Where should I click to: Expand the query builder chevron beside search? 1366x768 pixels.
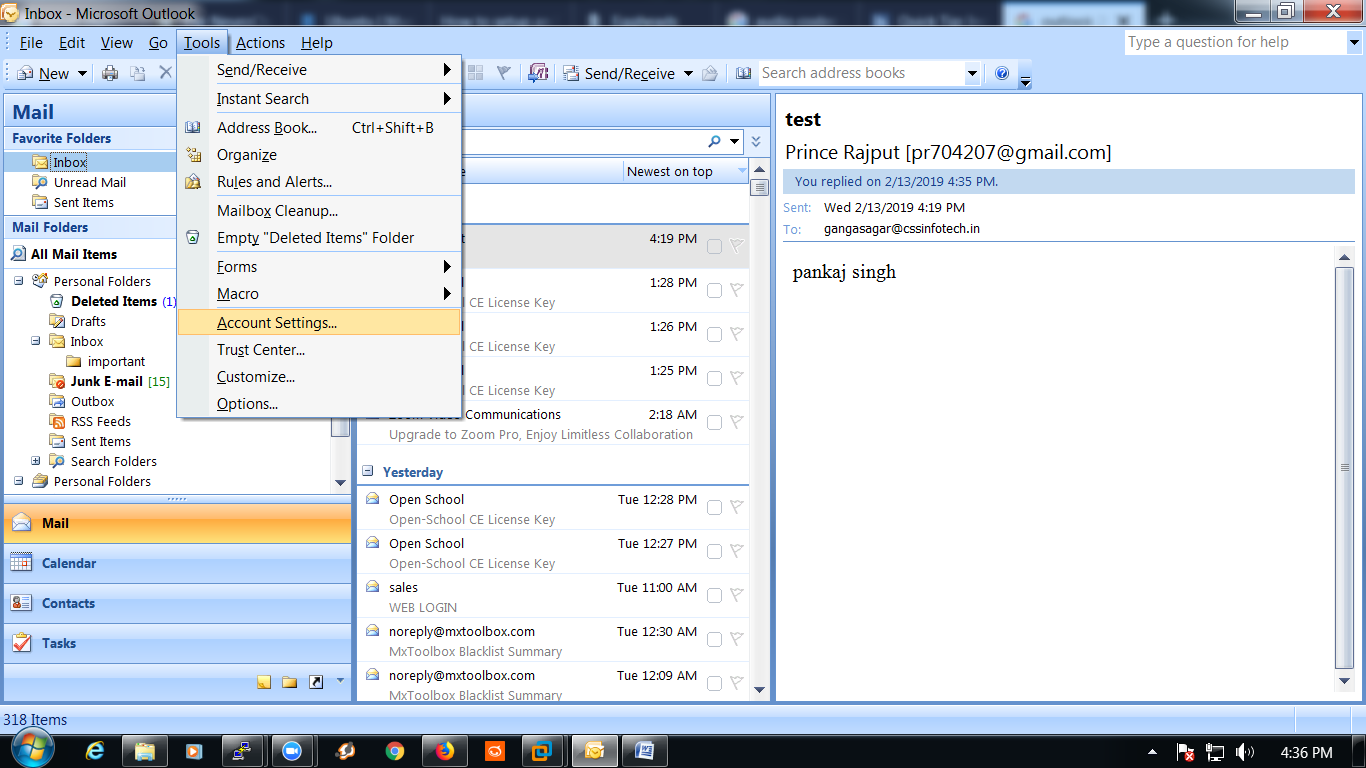(x=756, y=142)
